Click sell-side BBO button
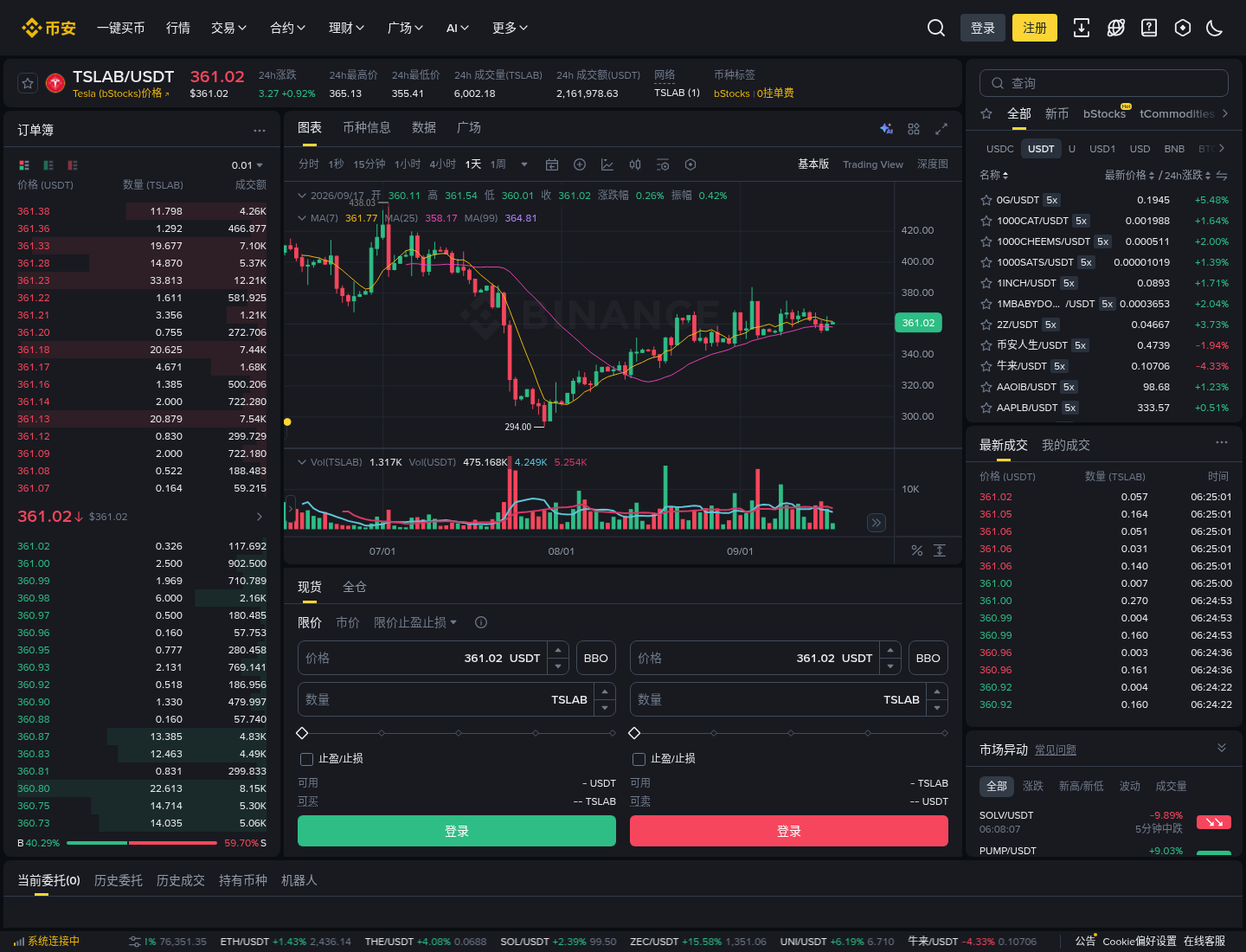This screenshot has height=952, width=1246. (x=928, y=658)
